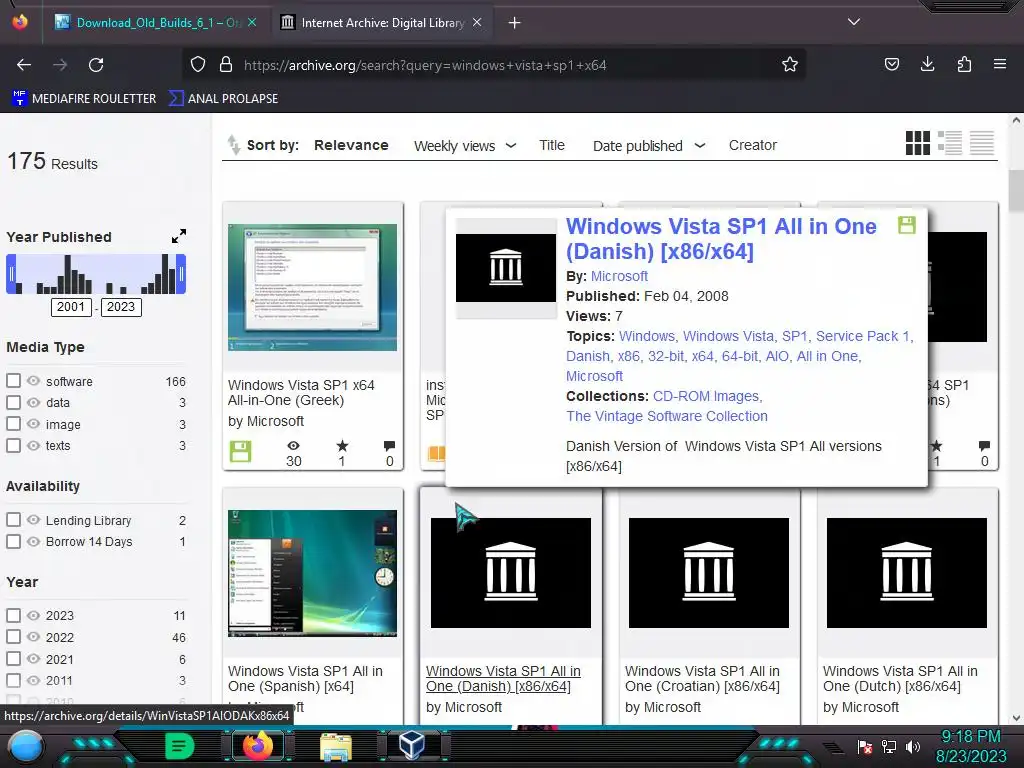The height and width of the screenshot is (768, 1024).
Task: Open the Save to Pocket icon
Action: 891,64
